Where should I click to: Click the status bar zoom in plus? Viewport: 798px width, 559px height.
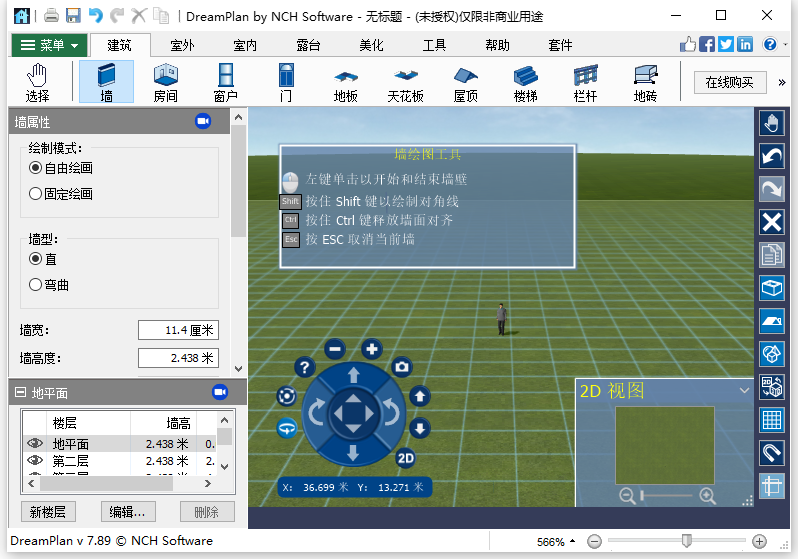coord(759,541)
